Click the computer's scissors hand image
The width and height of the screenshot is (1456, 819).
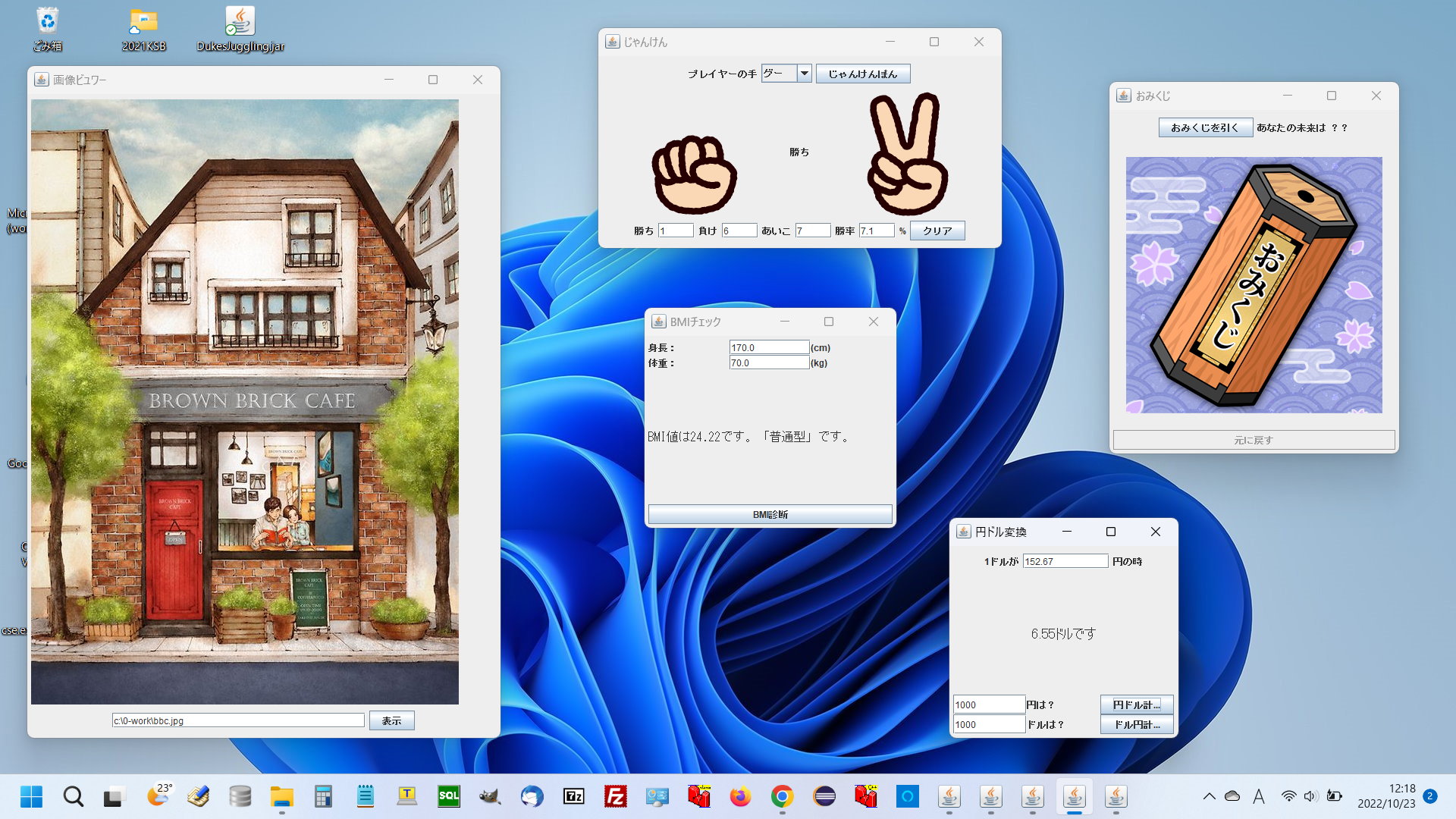click(907, 154)
